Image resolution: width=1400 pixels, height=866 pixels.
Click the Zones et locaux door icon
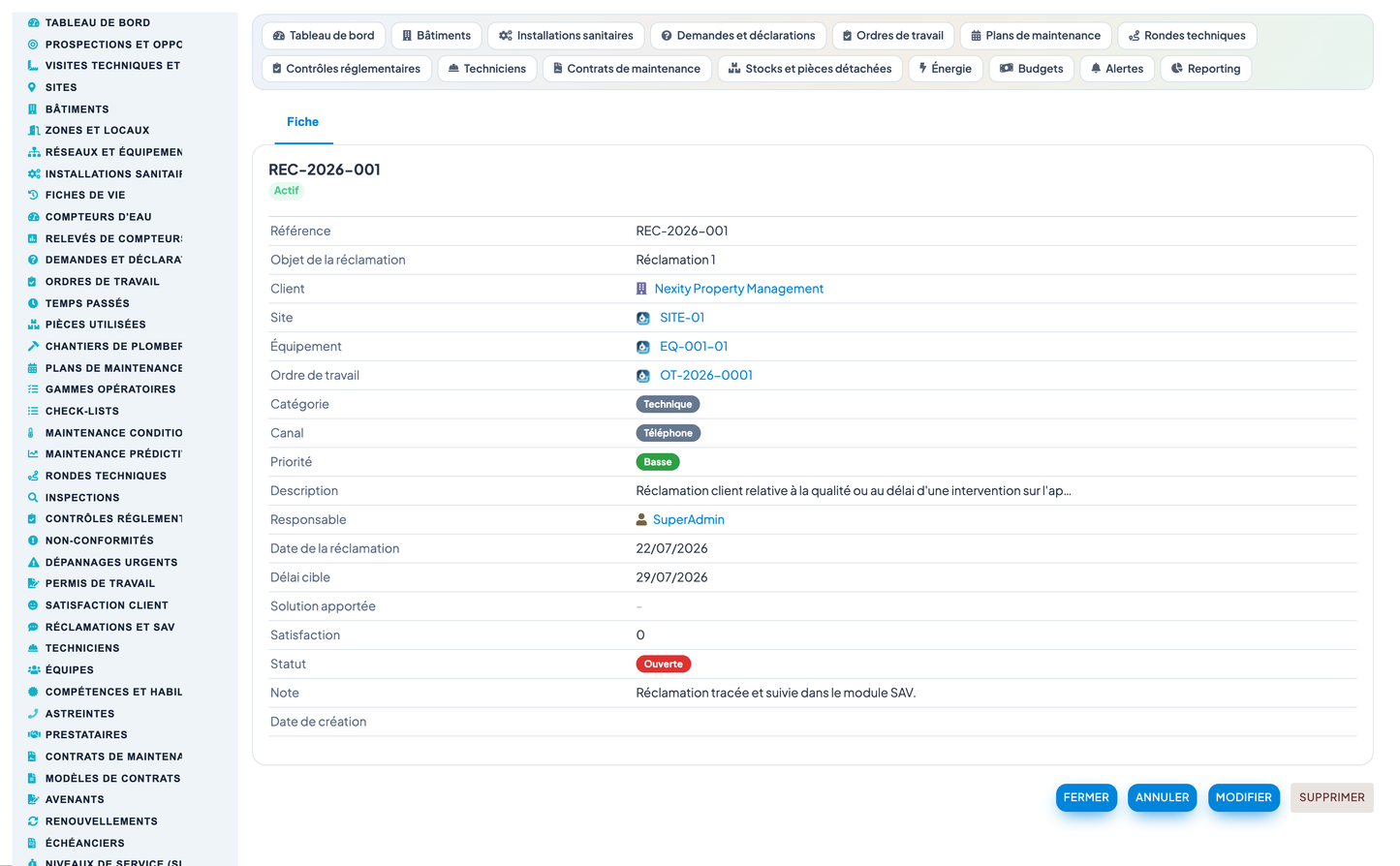pos(33,131)
